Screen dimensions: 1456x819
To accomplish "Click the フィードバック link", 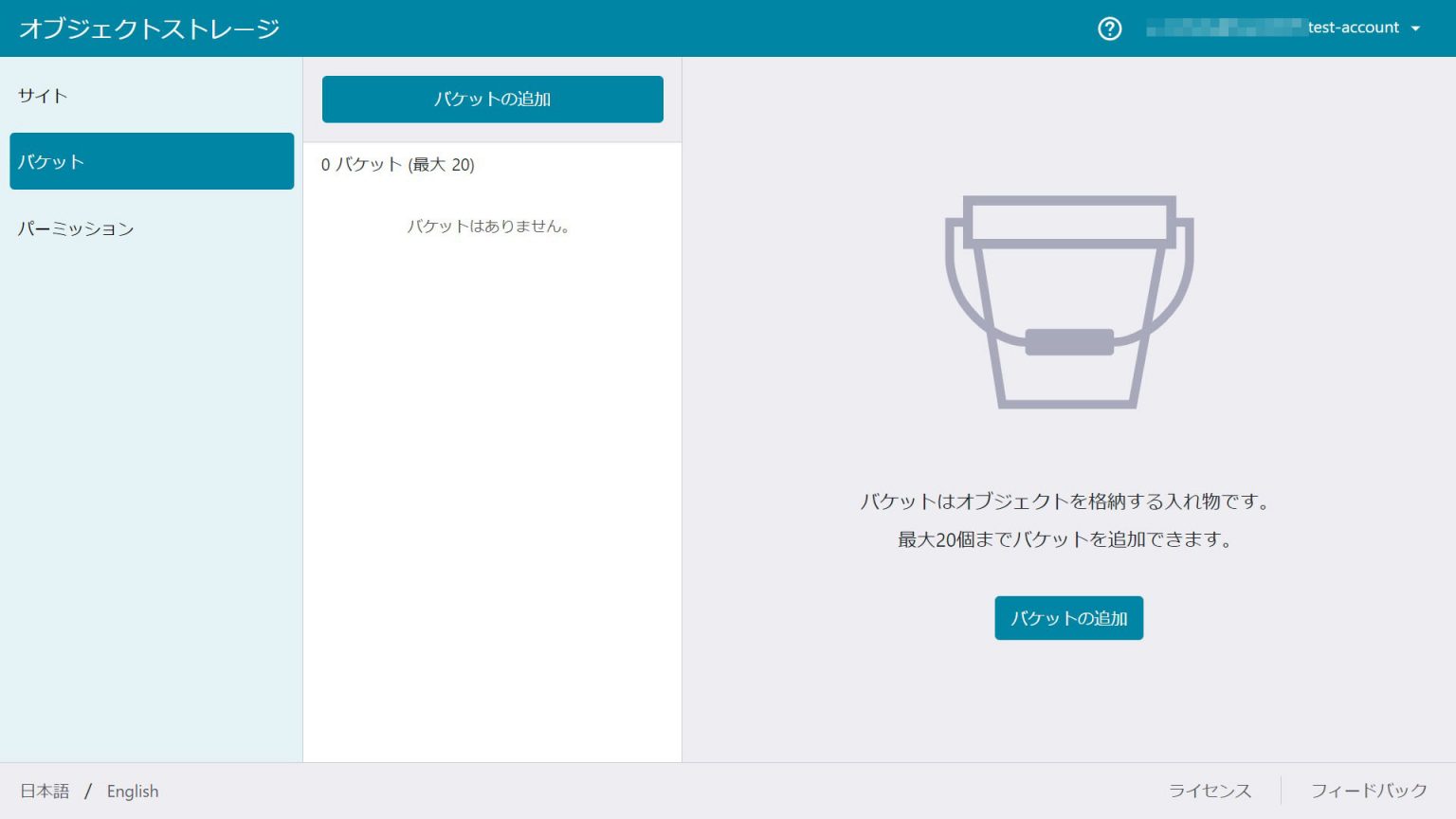I will tap(1369, 790).
